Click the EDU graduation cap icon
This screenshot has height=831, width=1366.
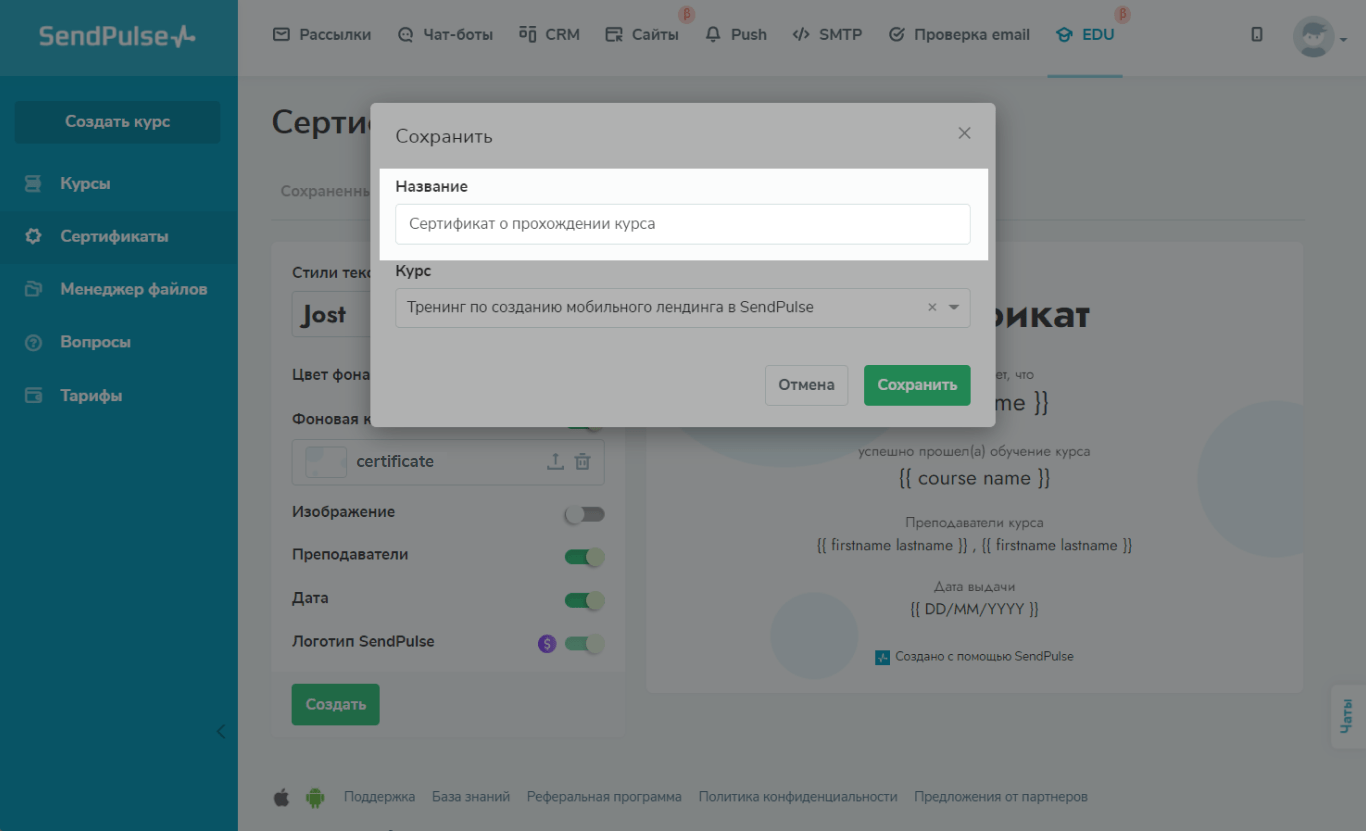[1064, 34]
